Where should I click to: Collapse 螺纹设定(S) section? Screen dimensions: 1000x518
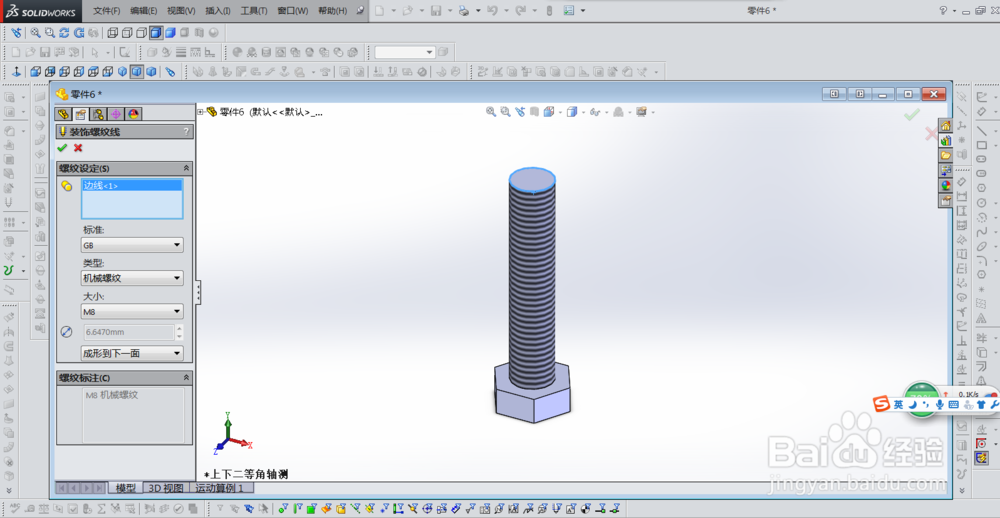(x=186, y=168)
